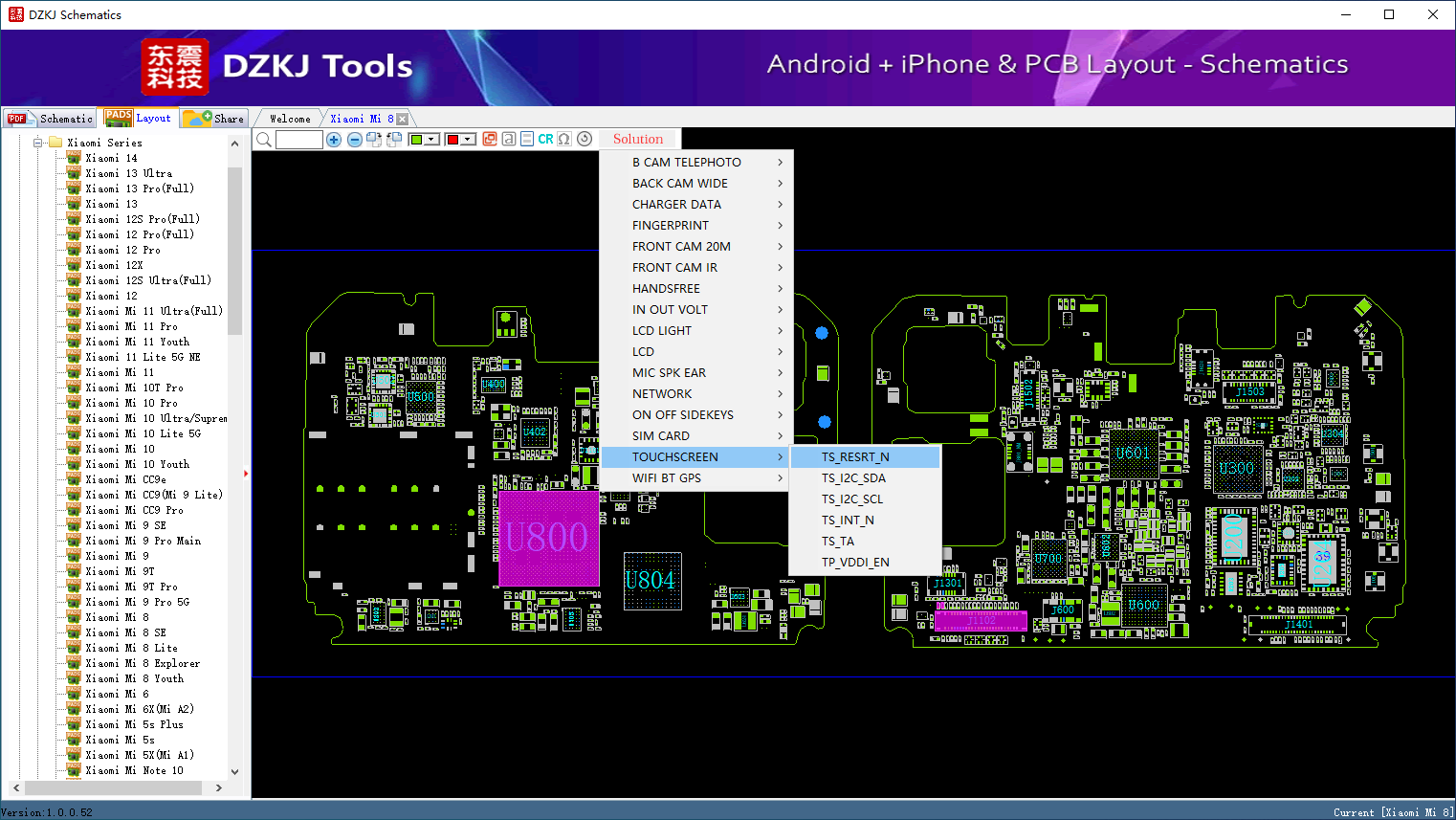Select Xiaomi 13 Ultra in the tree
The width and height of the screenshot is (1456, 820).
[129, 173]
